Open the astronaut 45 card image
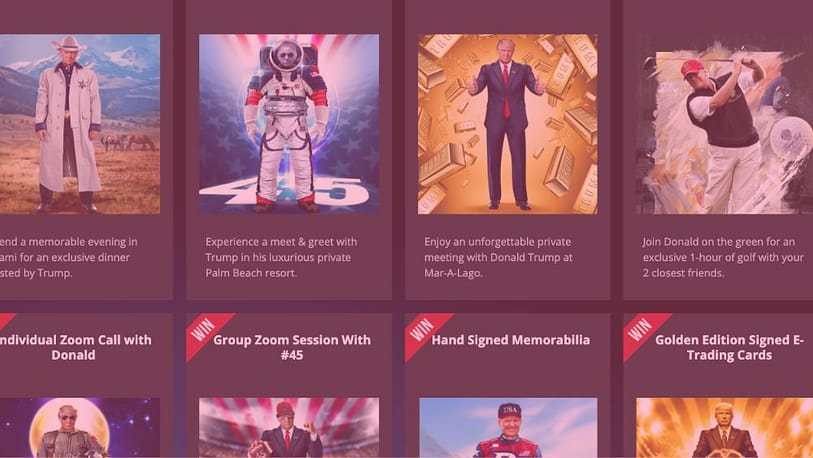Image resolution: width=813 pixels, height=458 pixels. click(x=289, y=124)
